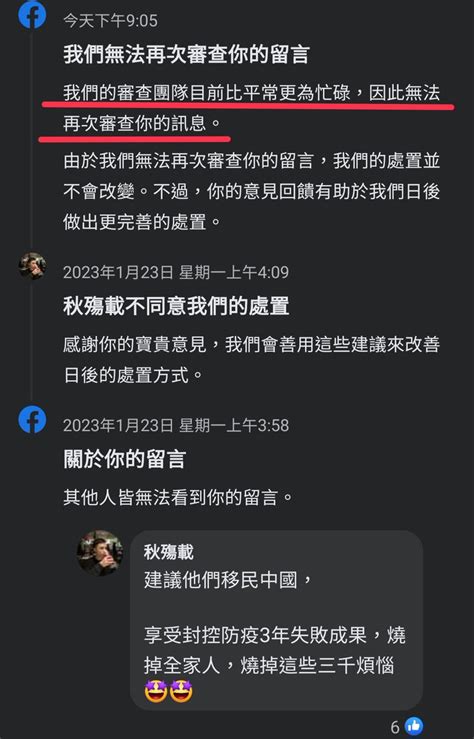Select the heading 關於你的留言
Screen dimensions: 474x739
(125, 459)
